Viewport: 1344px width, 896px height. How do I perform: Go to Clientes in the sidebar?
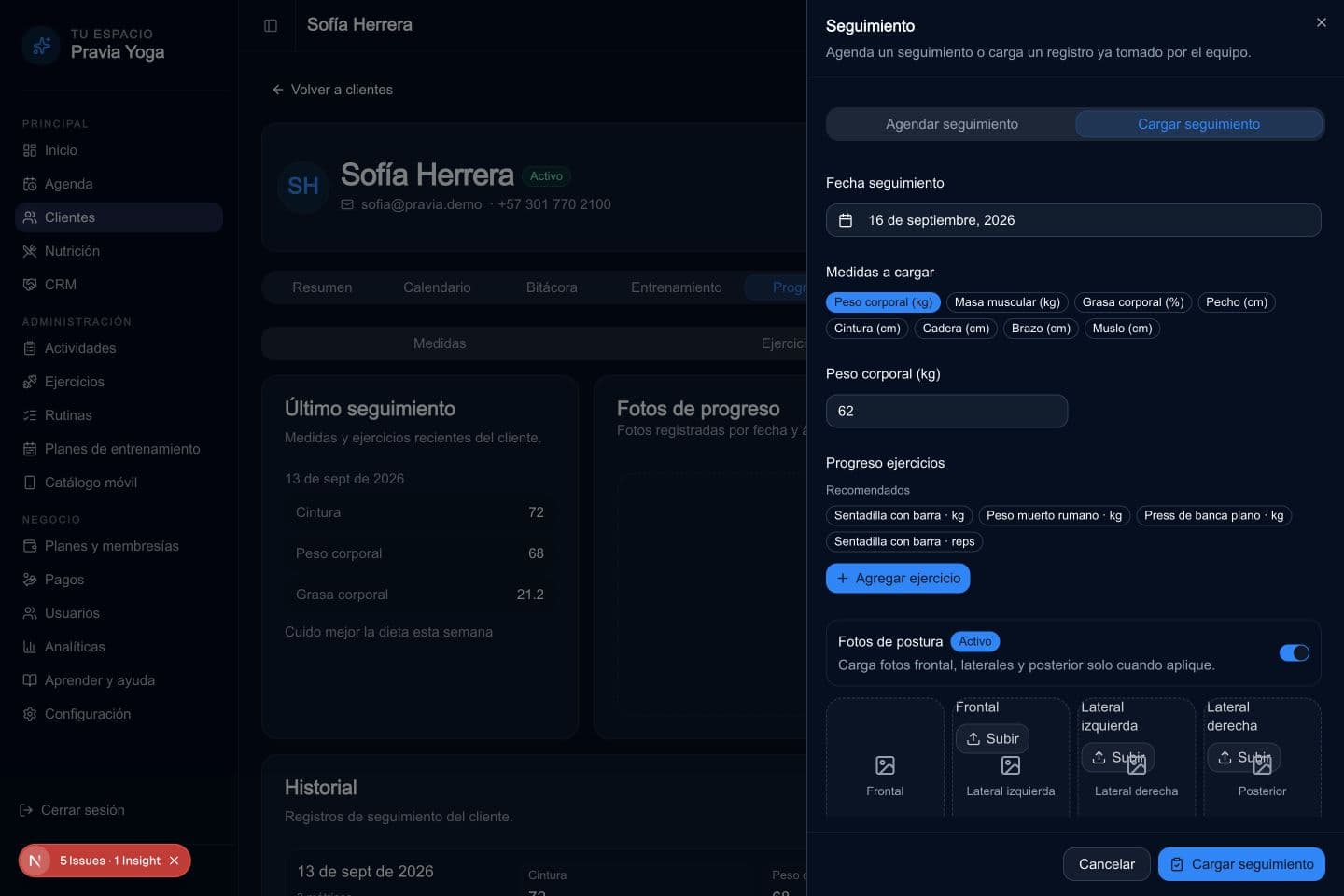pos(119,217)
